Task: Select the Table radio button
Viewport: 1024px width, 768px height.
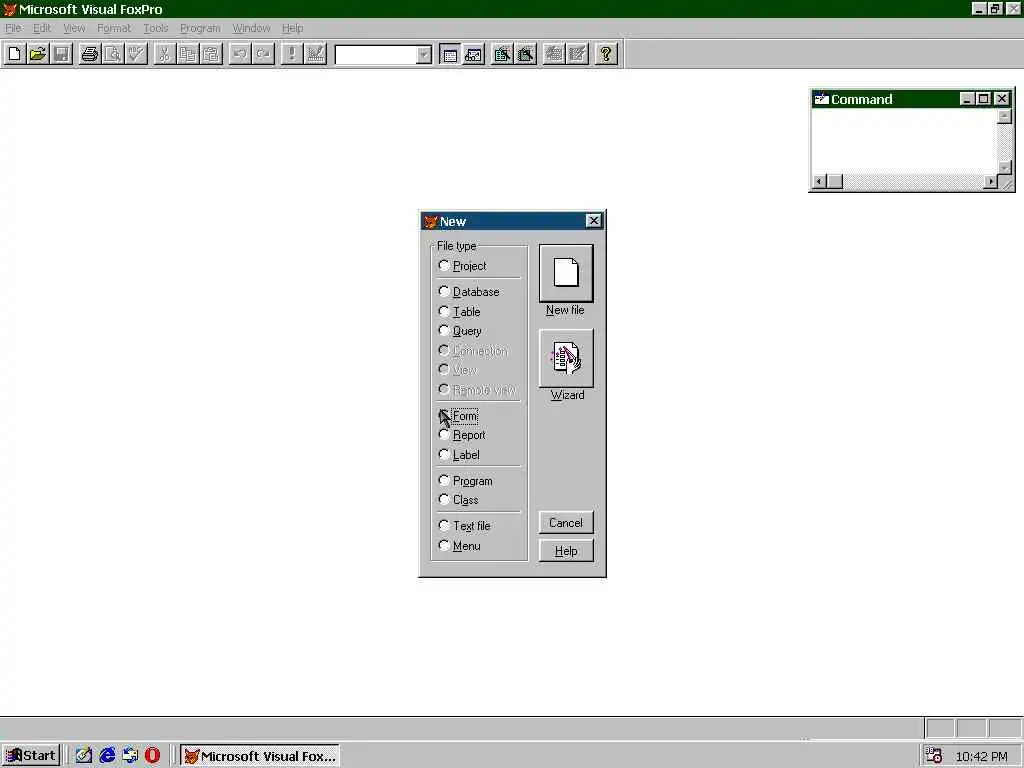Action: pos(444,311)
